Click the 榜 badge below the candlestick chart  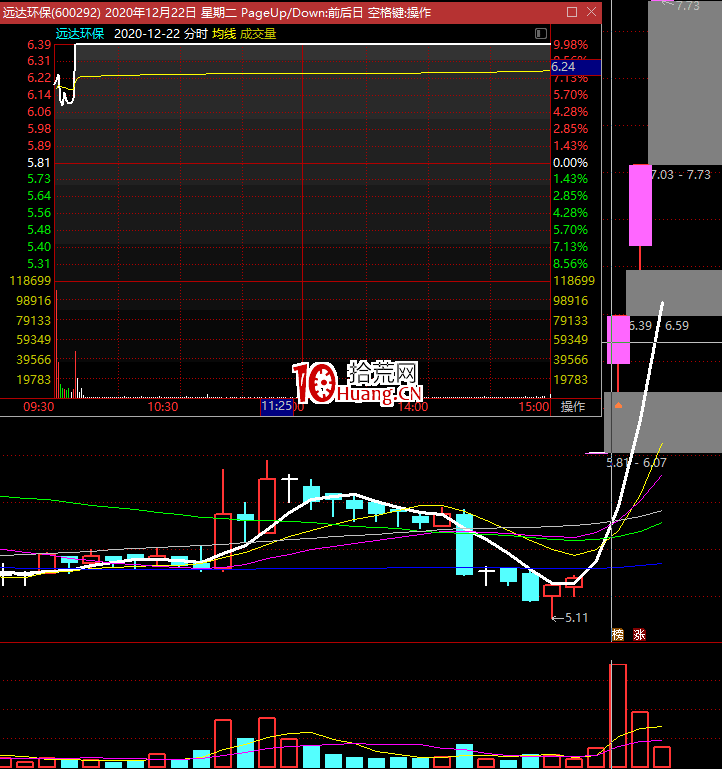click(618, 635)
